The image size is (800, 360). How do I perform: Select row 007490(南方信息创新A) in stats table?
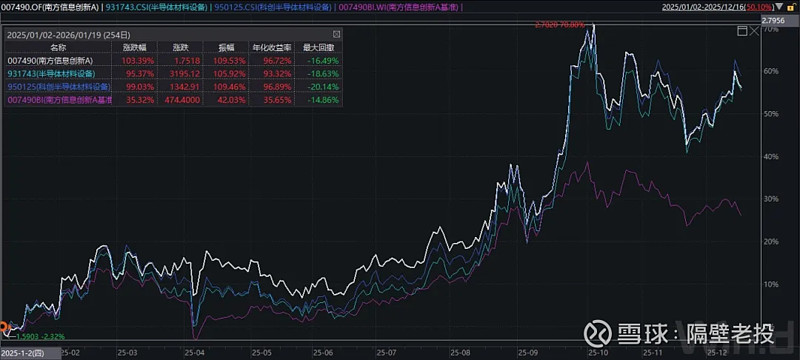[173, 61]
